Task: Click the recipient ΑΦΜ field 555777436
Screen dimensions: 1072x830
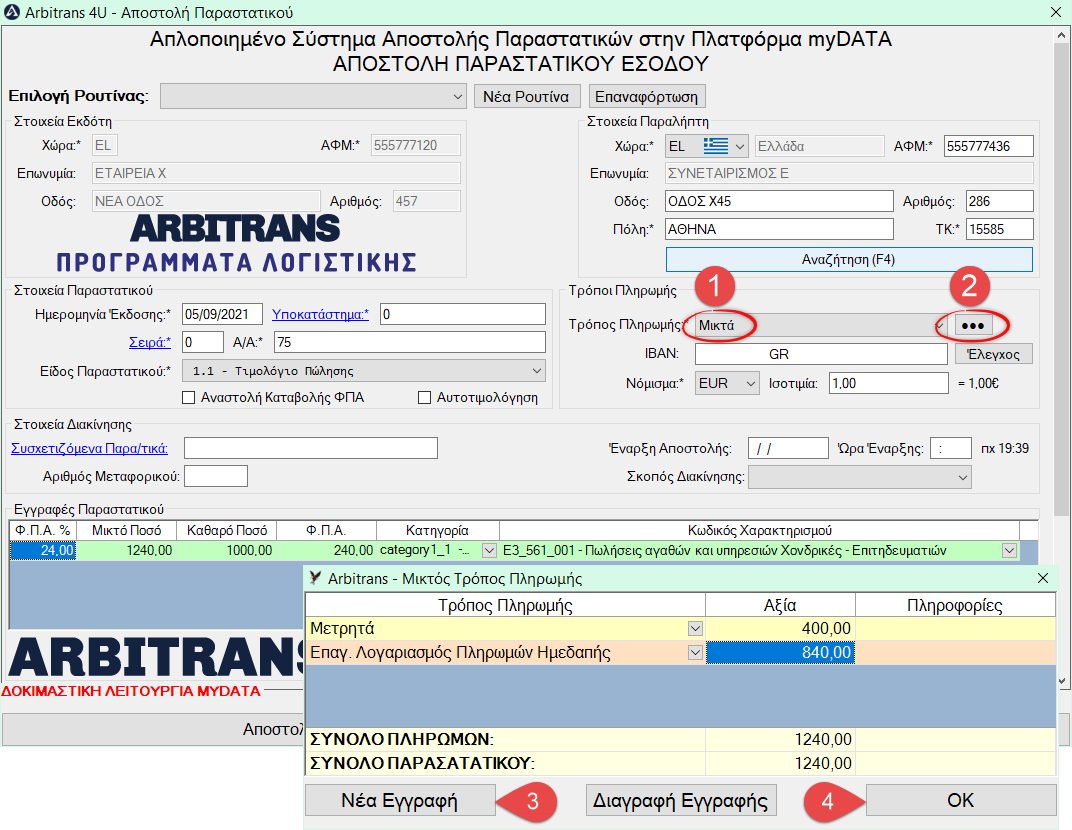Action: 989,146
